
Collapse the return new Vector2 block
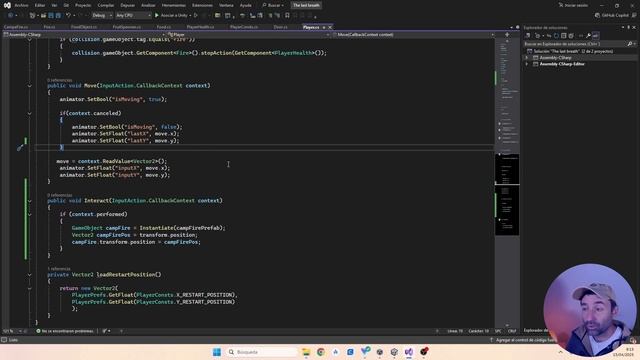[x=29, y=289]
